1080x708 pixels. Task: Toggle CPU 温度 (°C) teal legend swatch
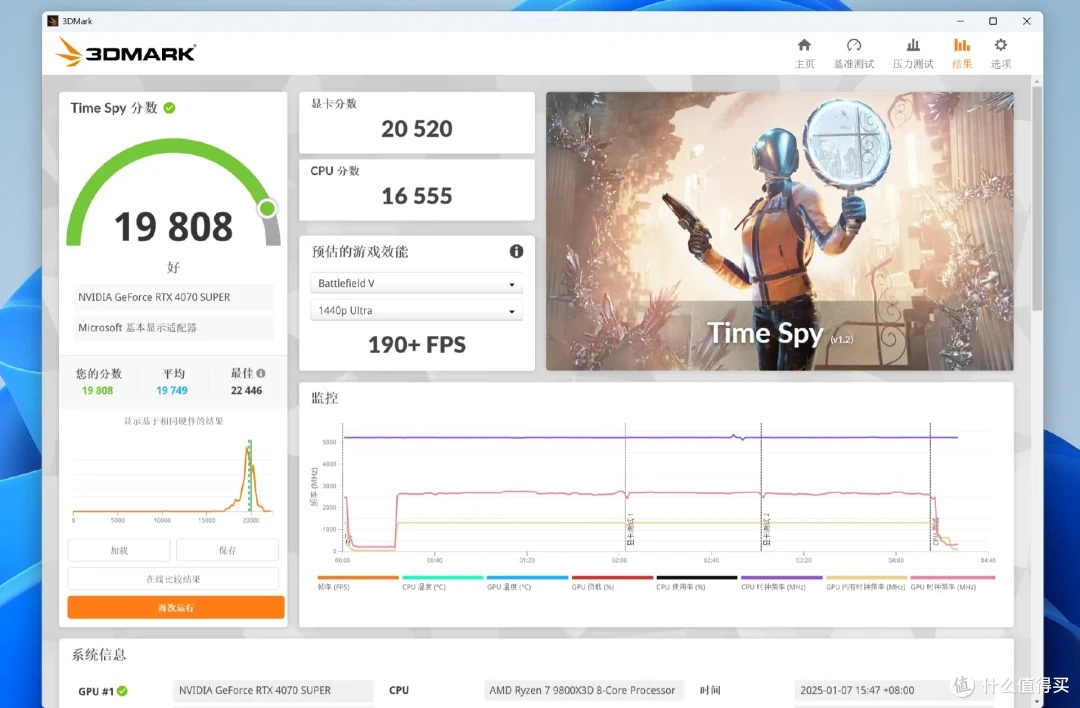pos(442,578)
